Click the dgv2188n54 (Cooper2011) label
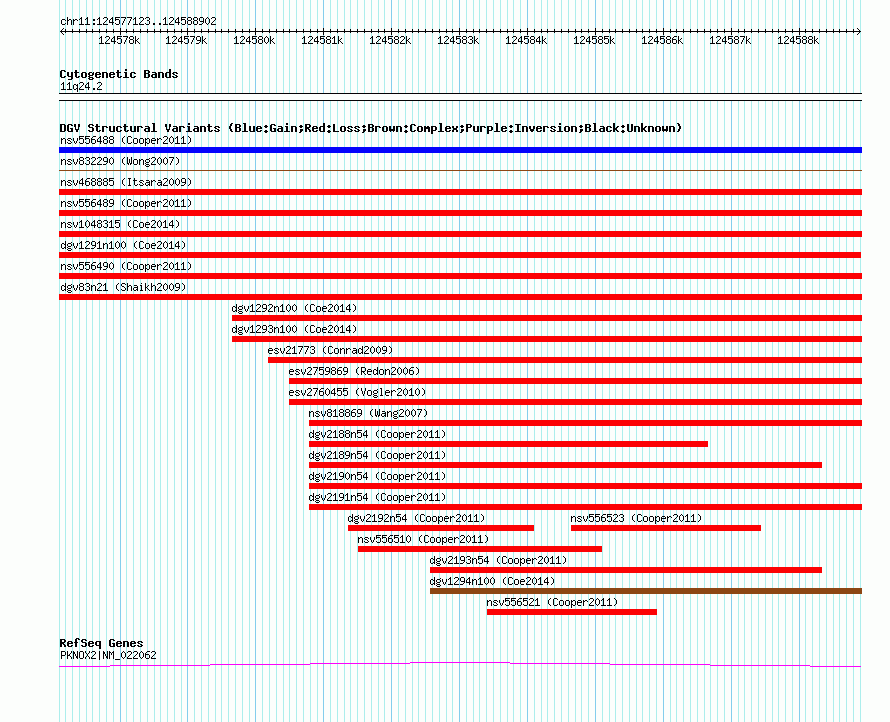Image resolution: width=890 pixels, height=722 pixels. [x=377, y=434]
